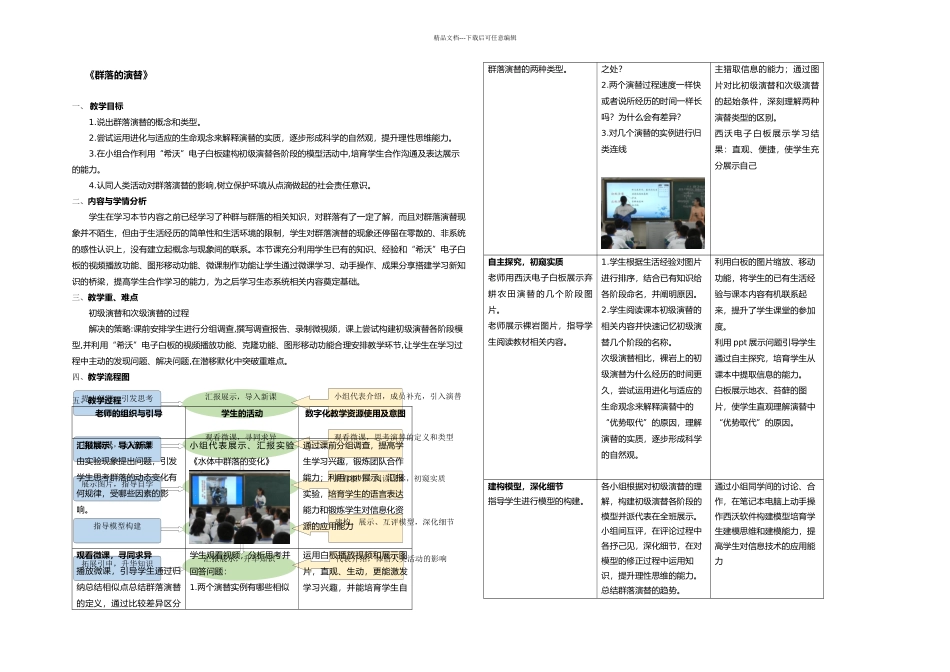Click the classroom photo in the left table
This screenshot has width=950, height=672.
pyautogui.click(x=239, y=508)
